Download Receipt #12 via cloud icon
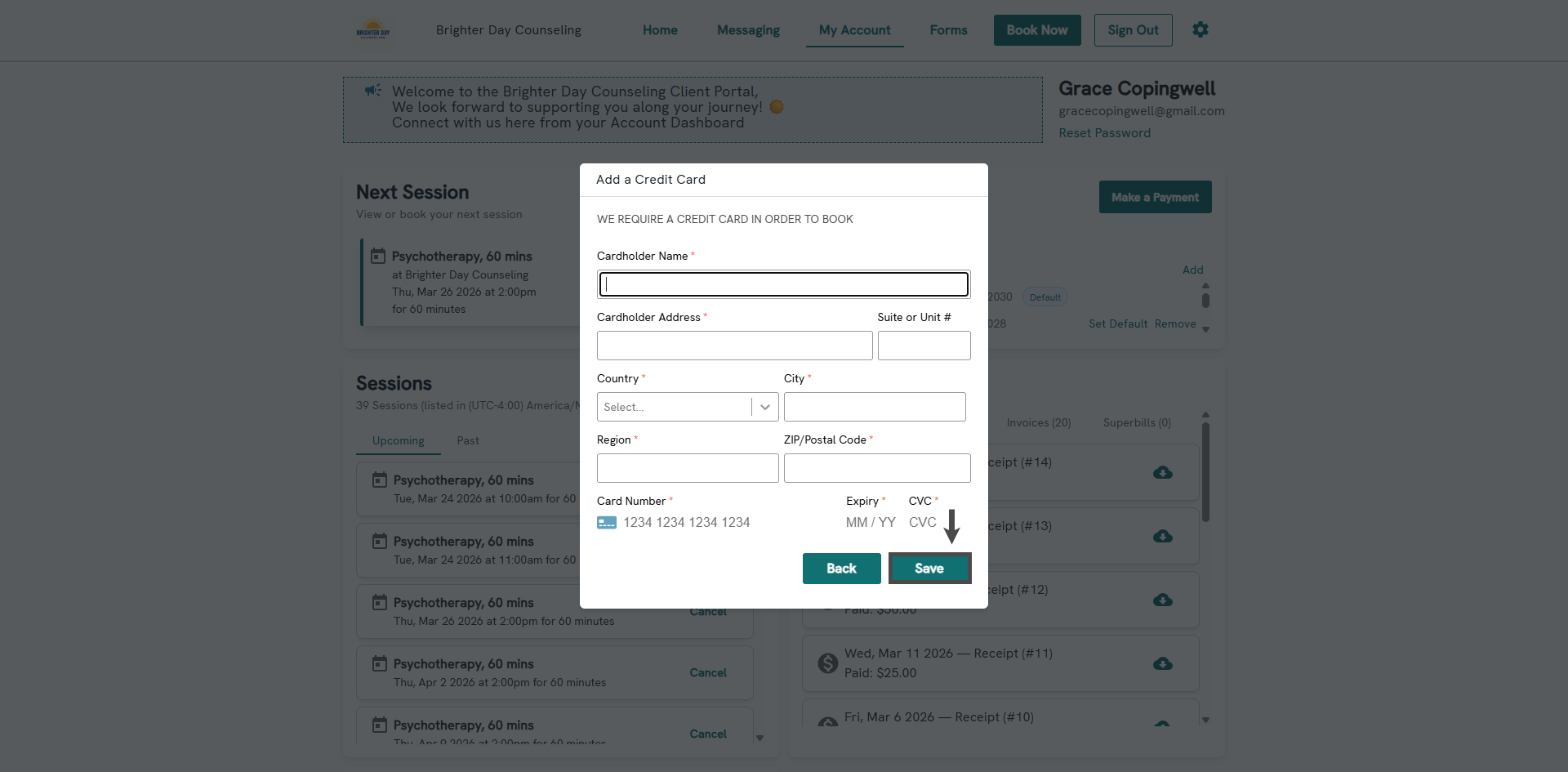The image size is (1568, 772). tap(1162, 600)
